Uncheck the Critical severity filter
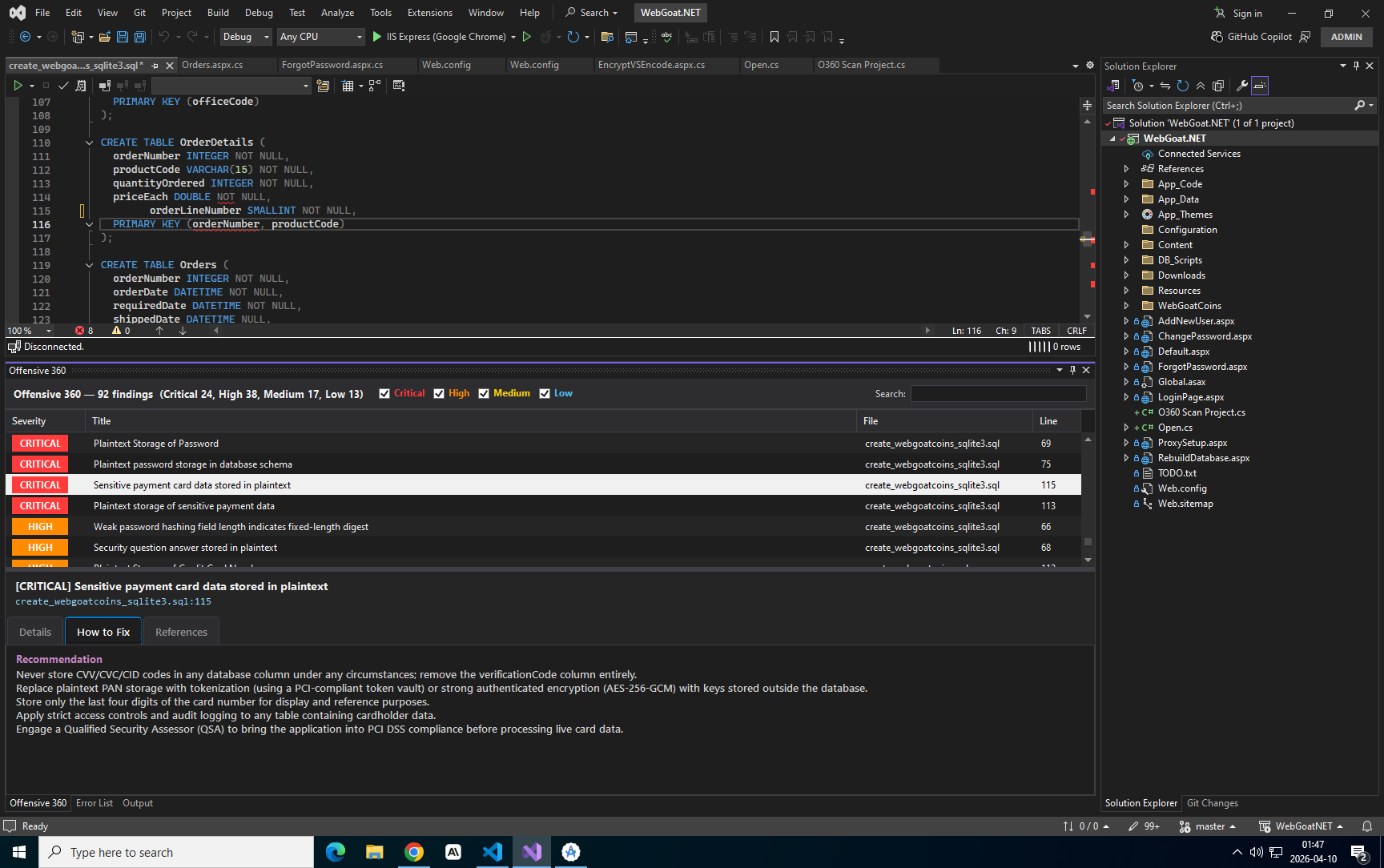1384x868 pixels. 384,394
